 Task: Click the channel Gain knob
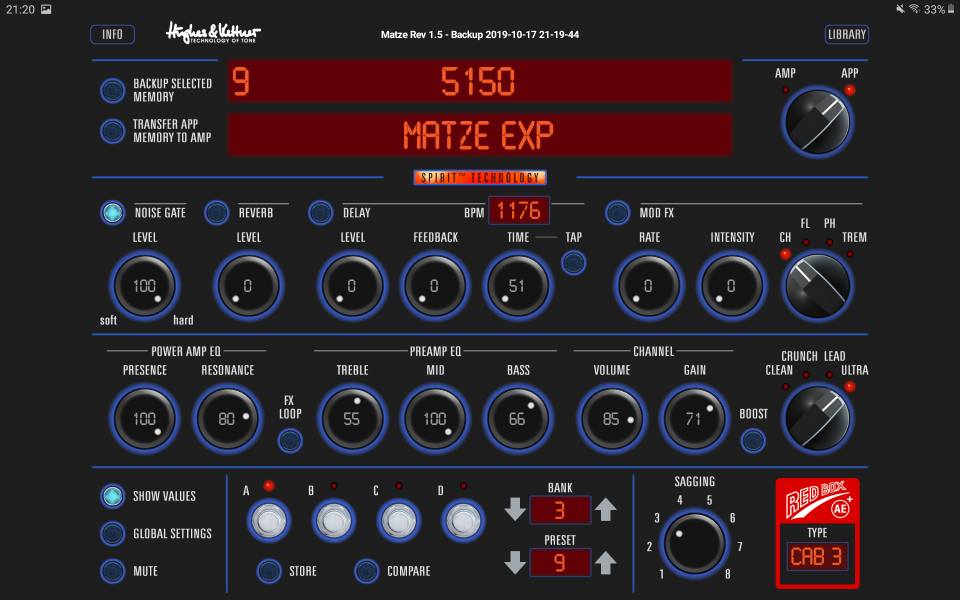pyautogui.click(x=695, y=419)
